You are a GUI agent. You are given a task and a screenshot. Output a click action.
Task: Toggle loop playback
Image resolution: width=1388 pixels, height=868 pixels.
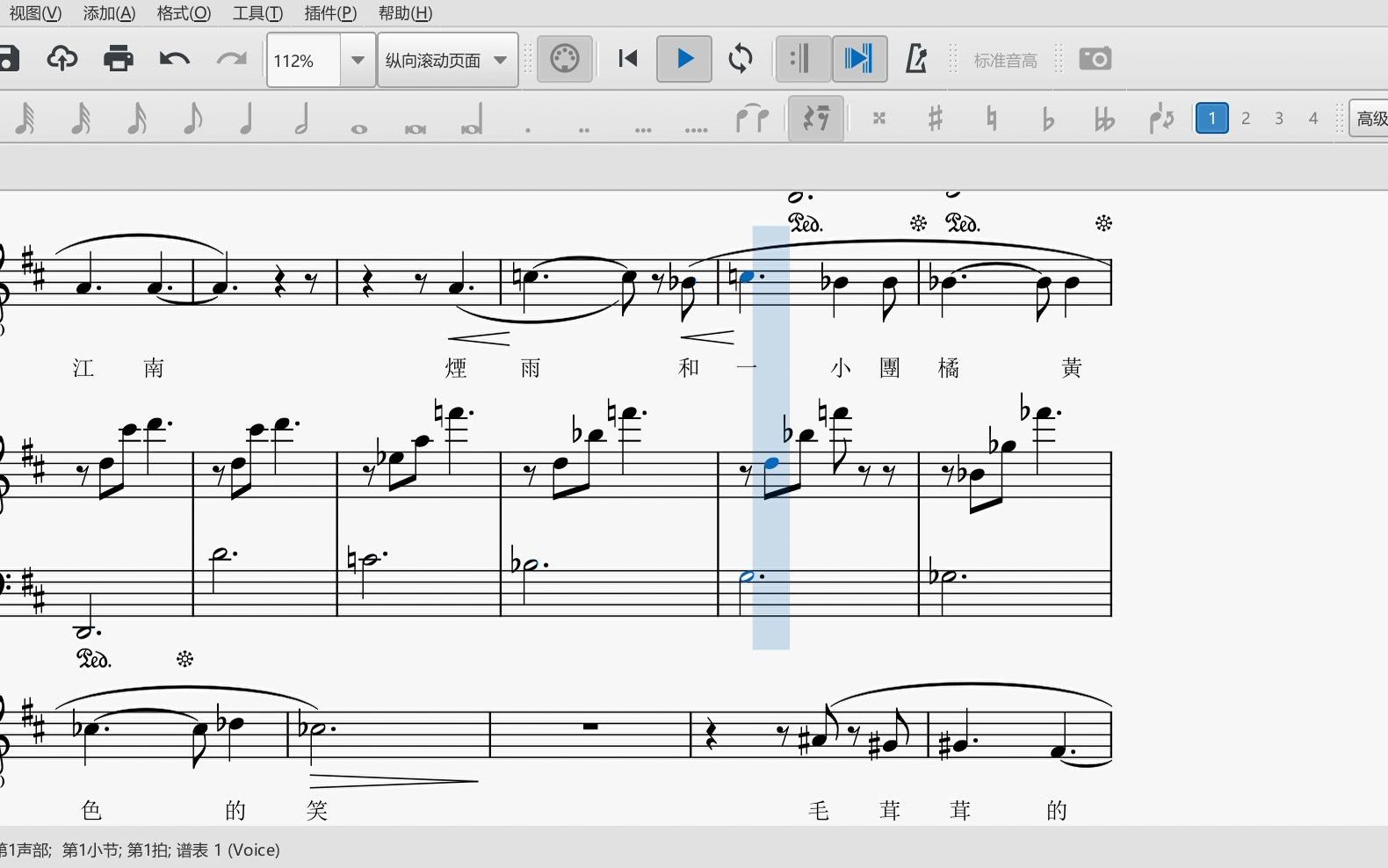pyautogui.click(x=741, y=59)
